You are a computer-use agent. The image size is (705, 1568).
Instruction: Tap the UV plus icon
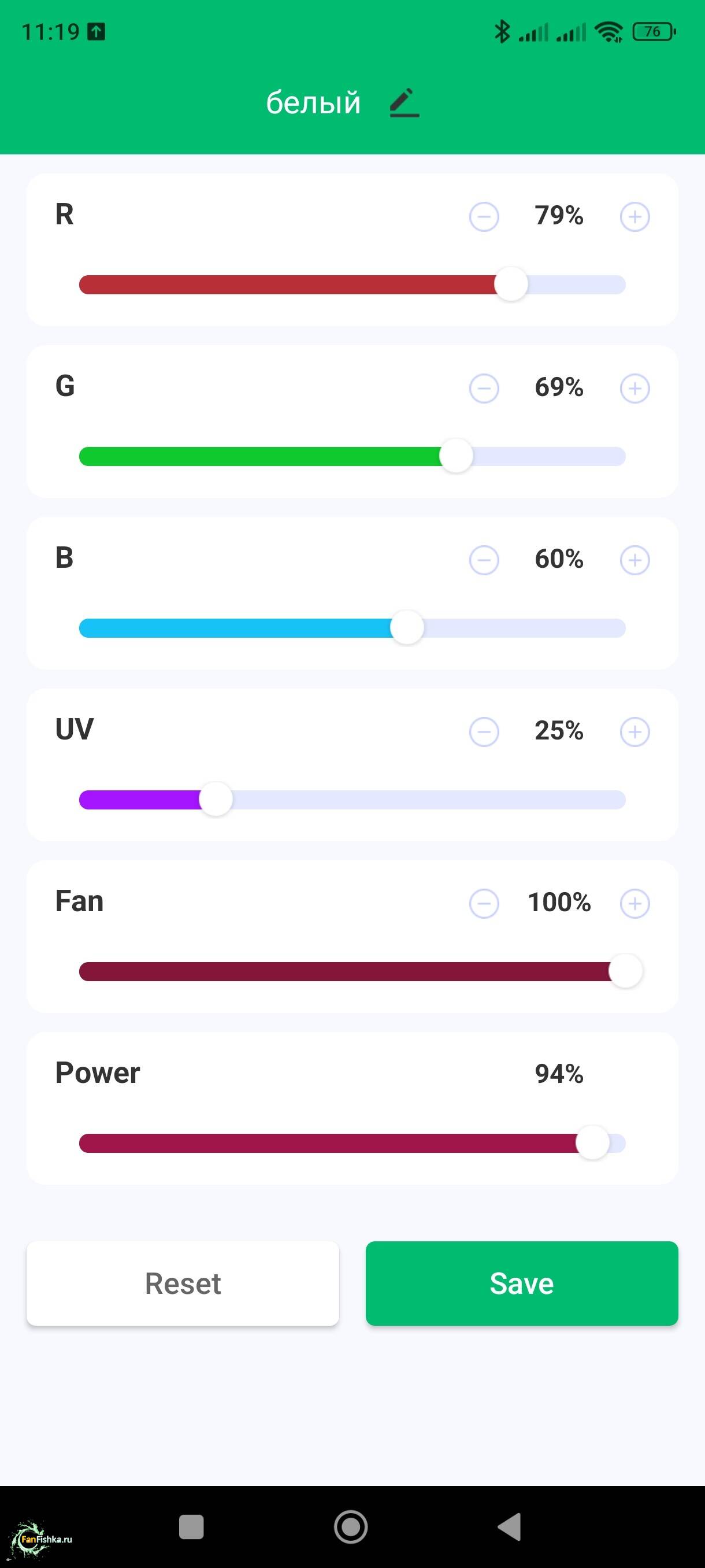click(x=634, y=731)
